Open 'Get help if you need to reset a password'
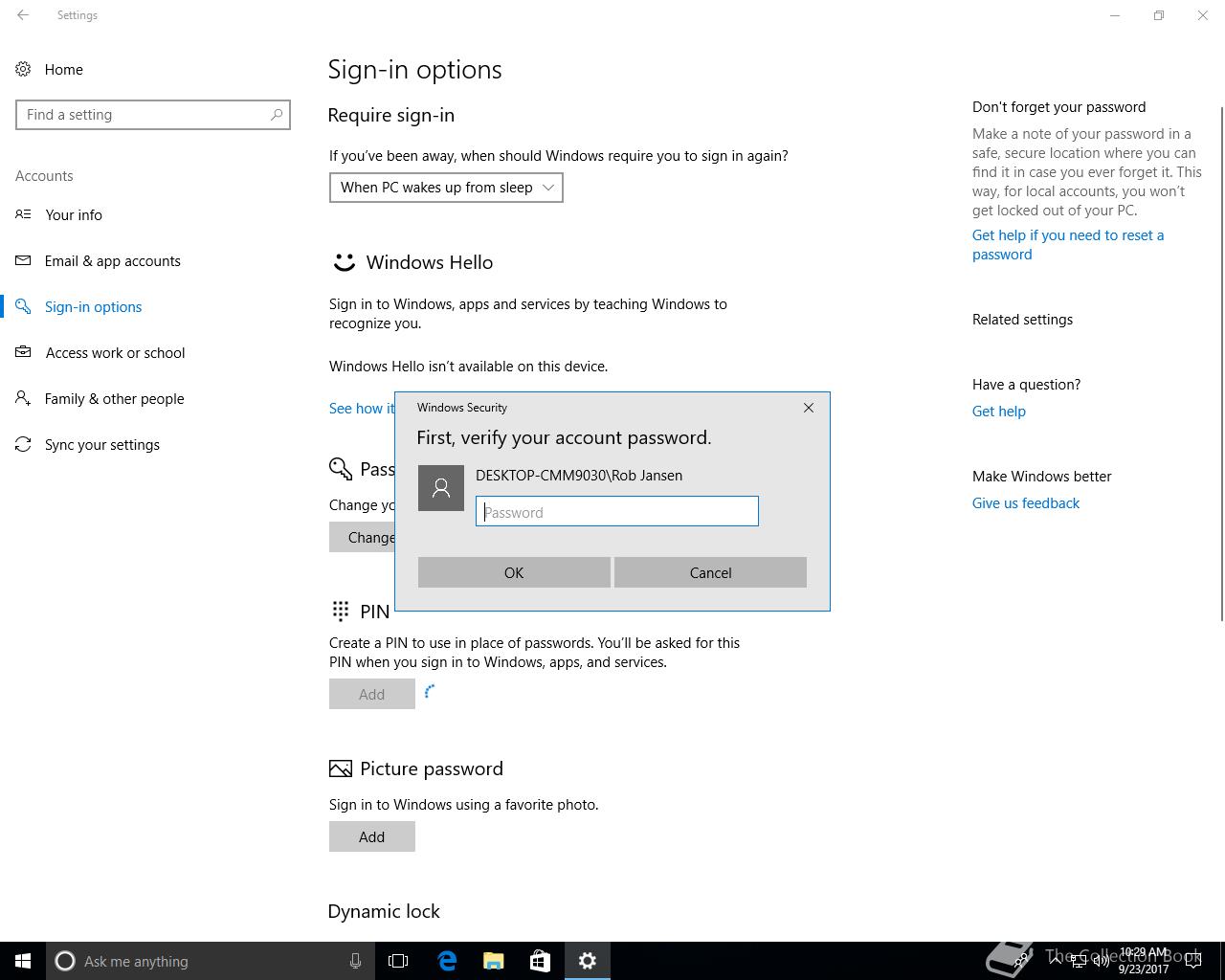 coord(1068,245)
